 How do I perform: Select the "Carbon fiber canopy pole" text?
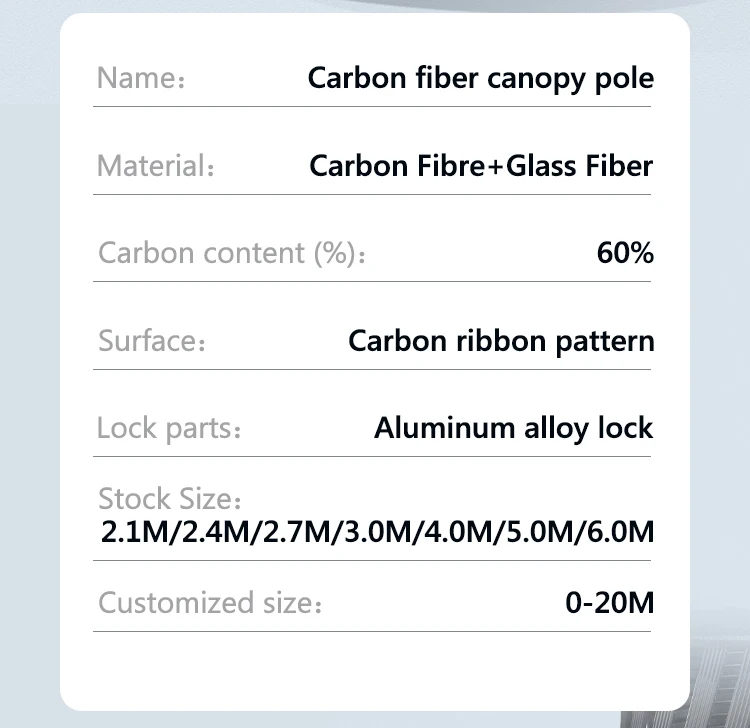coord(480,79)
